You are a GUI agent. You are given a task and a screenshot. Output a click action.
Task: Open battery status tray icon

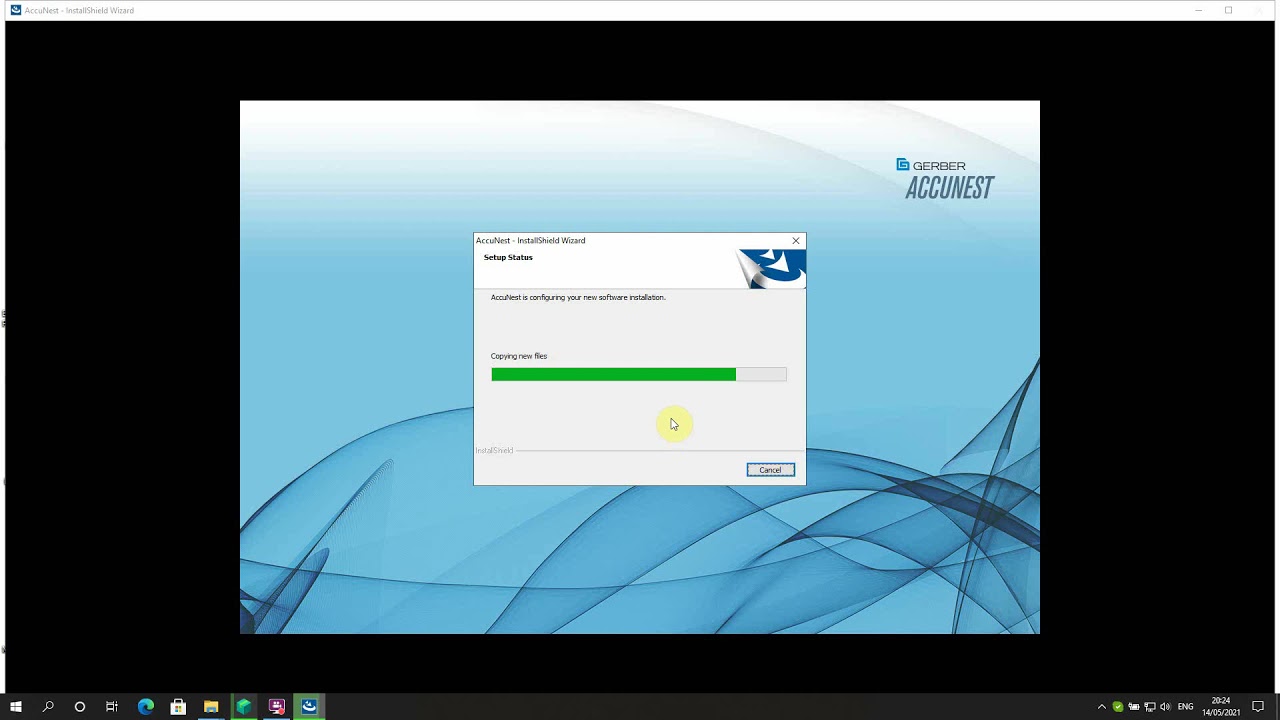[1134, 707]
